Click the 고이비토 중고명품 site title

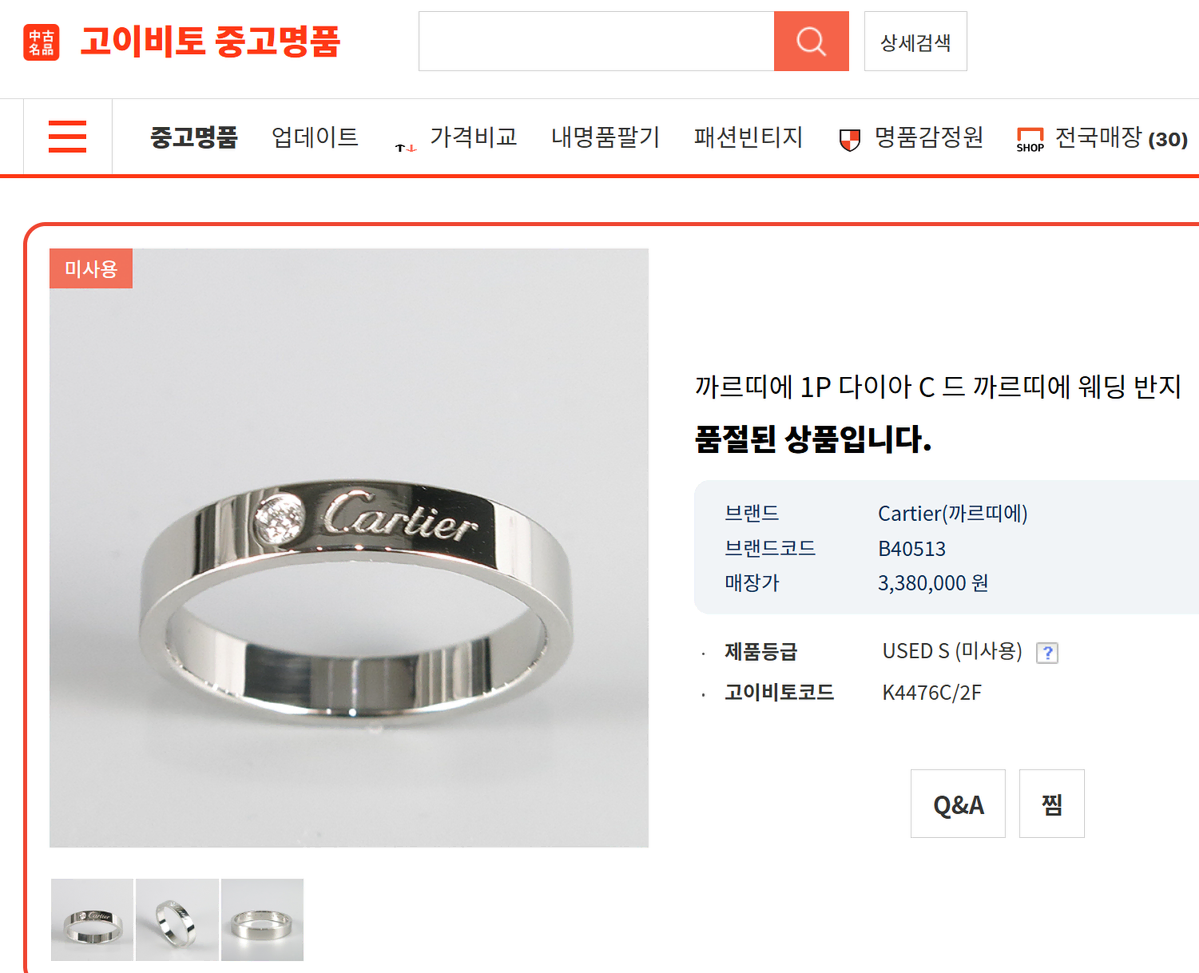coord(210,41)
